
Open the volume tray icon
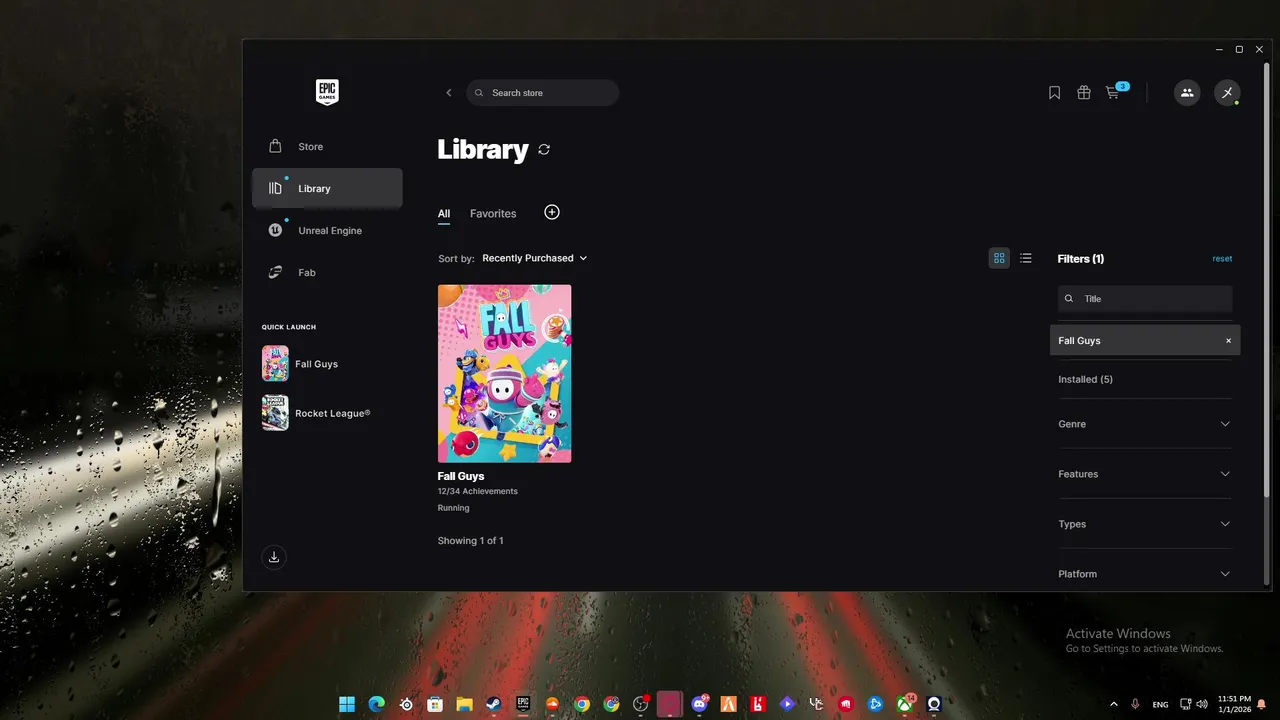click(x=1203, y=704)
